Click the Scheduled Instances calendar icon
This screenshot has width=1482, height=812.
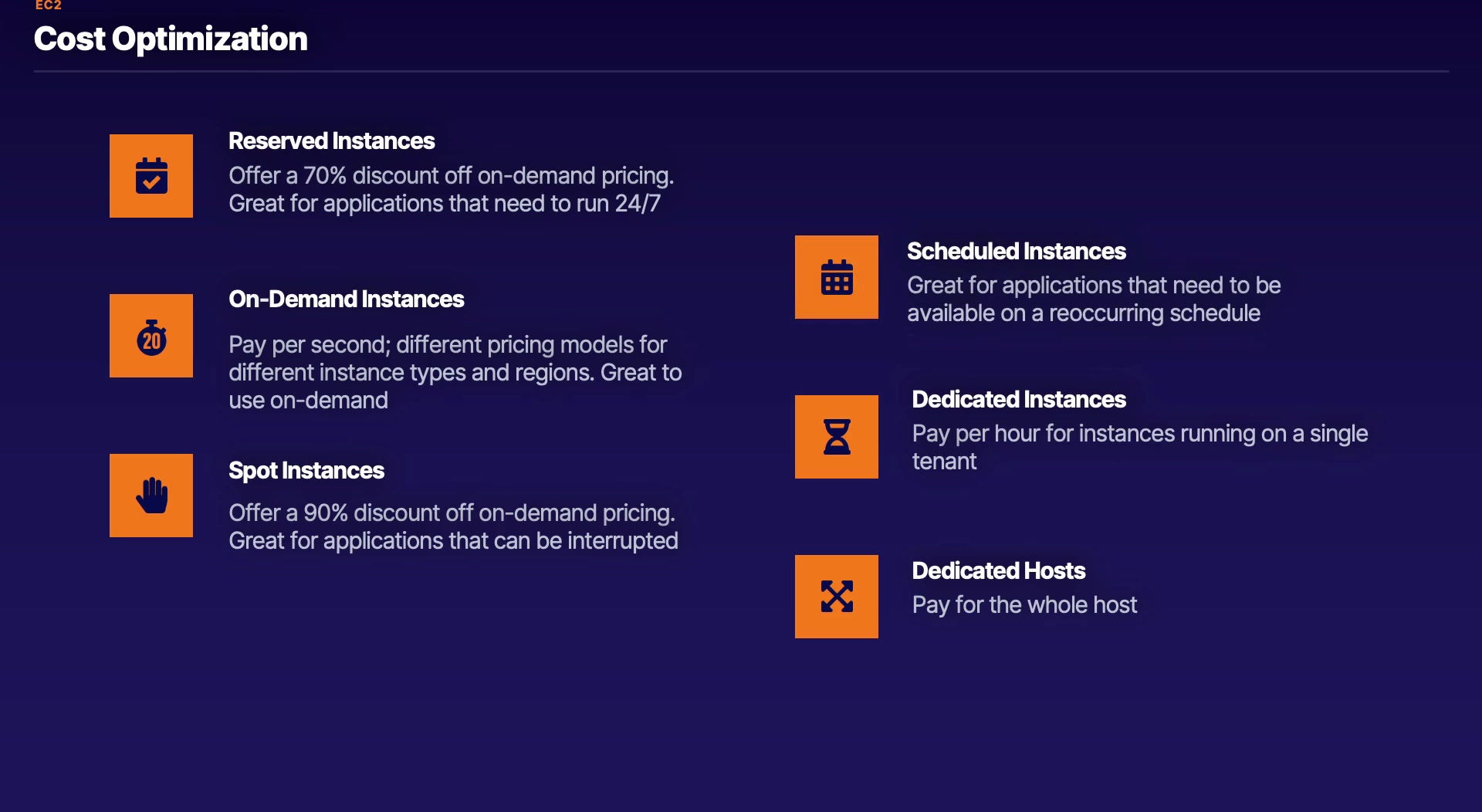click(x=837, y=277)
